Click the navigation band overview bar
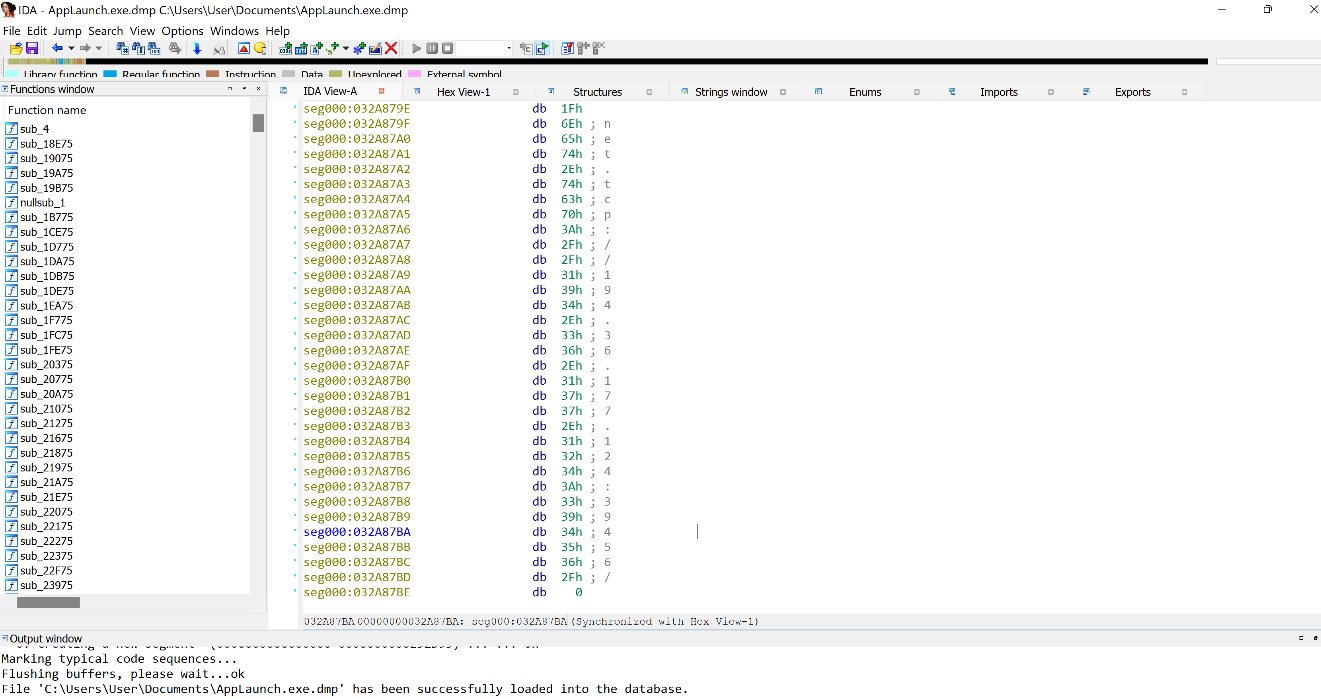The image size is (1321, 699). [608, 62]
